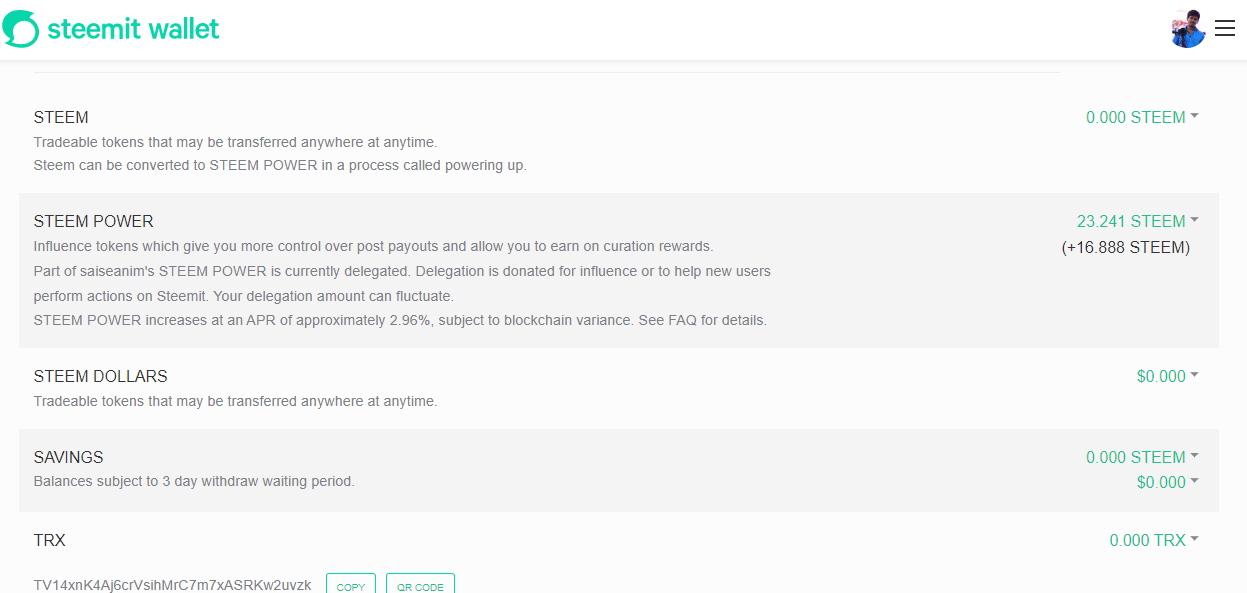1247x593 pixels.
Task: Open the hamburger menu
Action: (1225, 28)
